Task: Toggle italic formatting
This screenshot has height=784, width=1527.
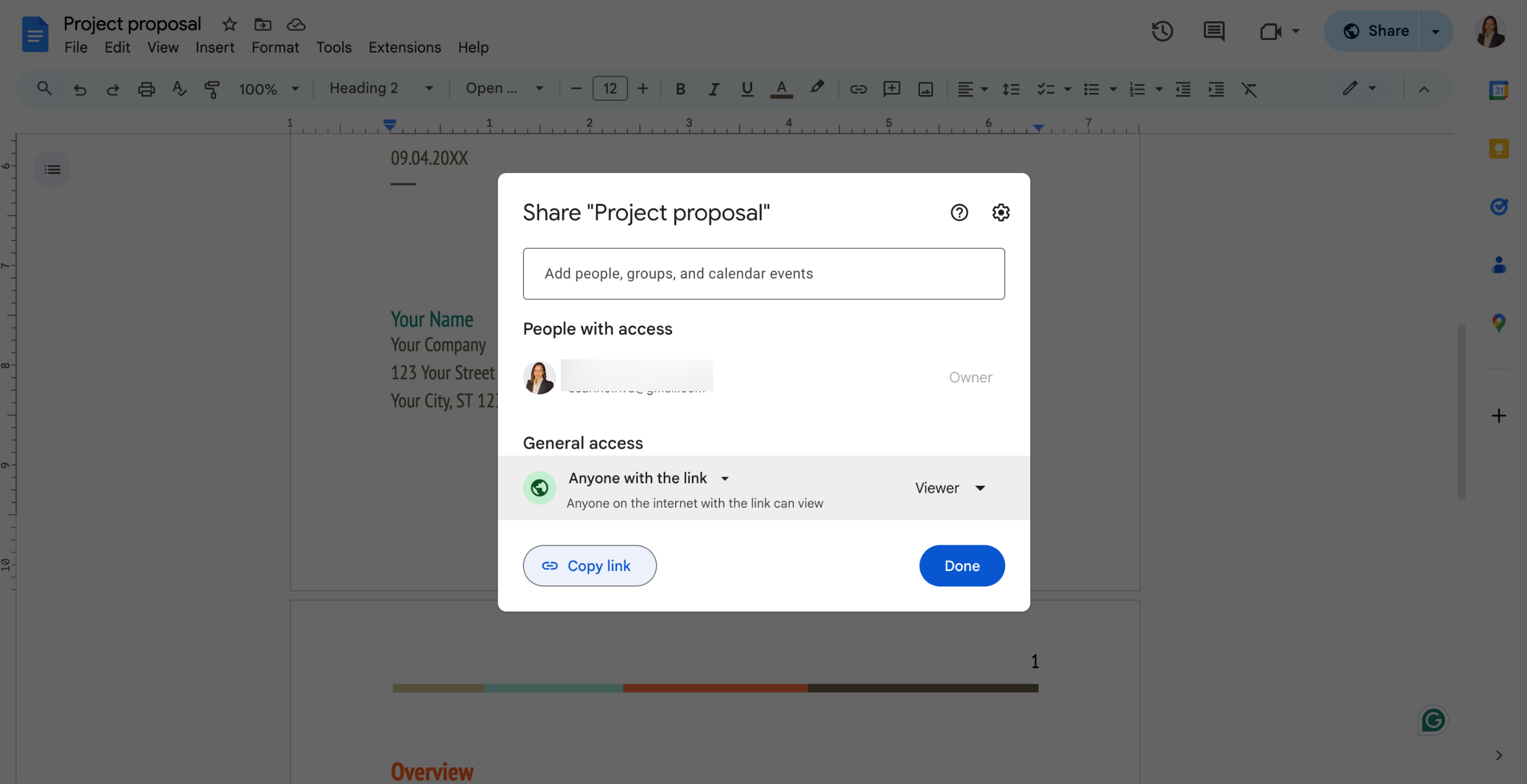Action: click(x=713, y=89)
